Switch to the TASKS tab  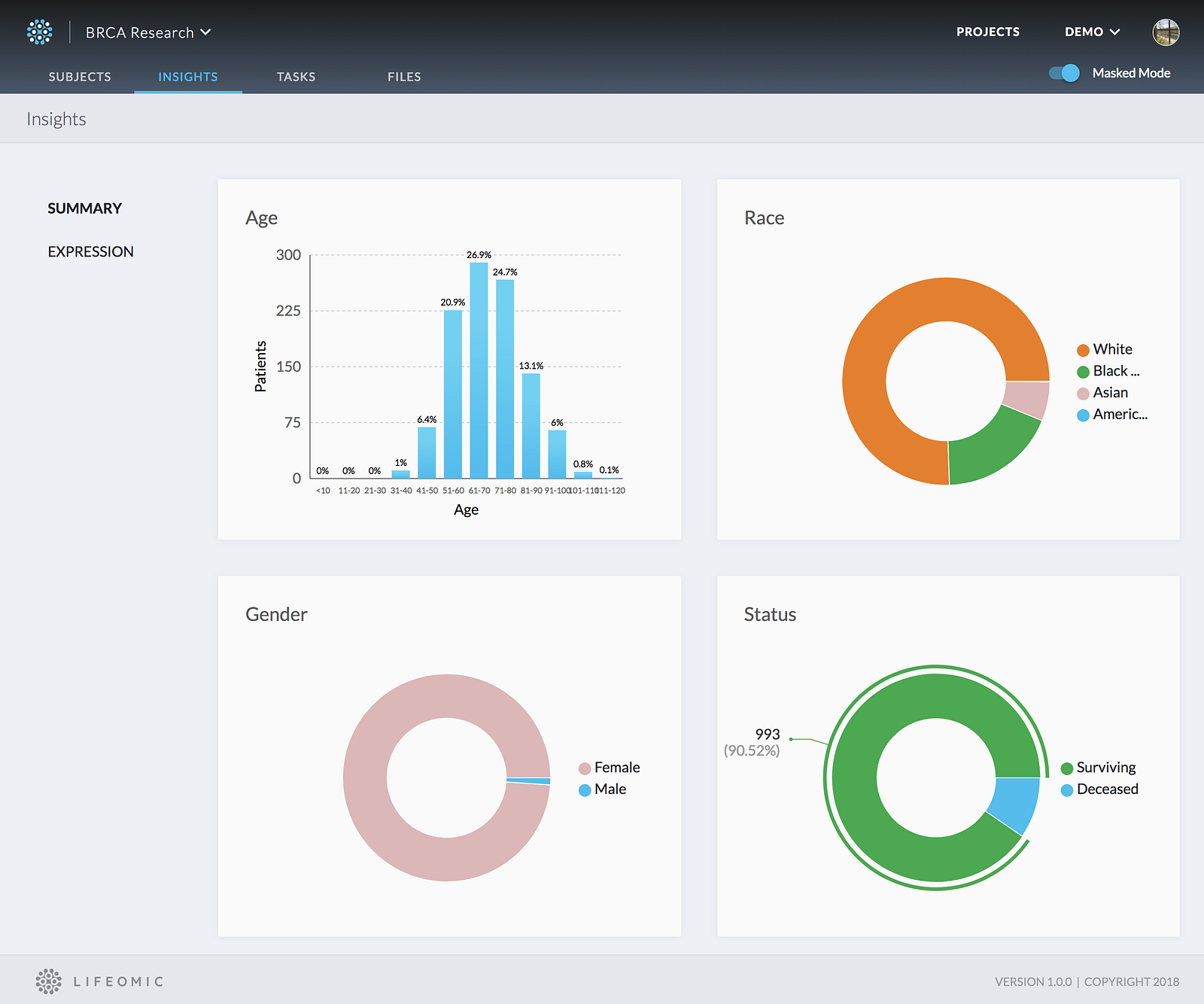click(x=296, y=77)
